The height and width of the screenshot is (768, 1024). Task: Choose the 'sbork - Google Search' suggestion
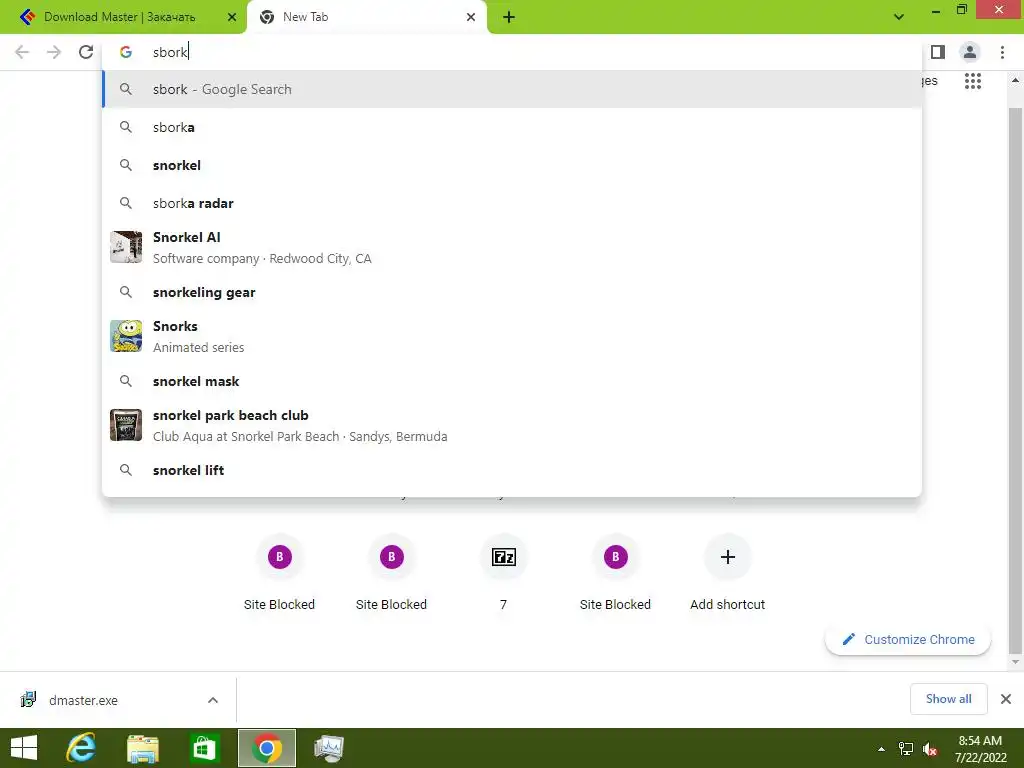(x=512, y=89)
